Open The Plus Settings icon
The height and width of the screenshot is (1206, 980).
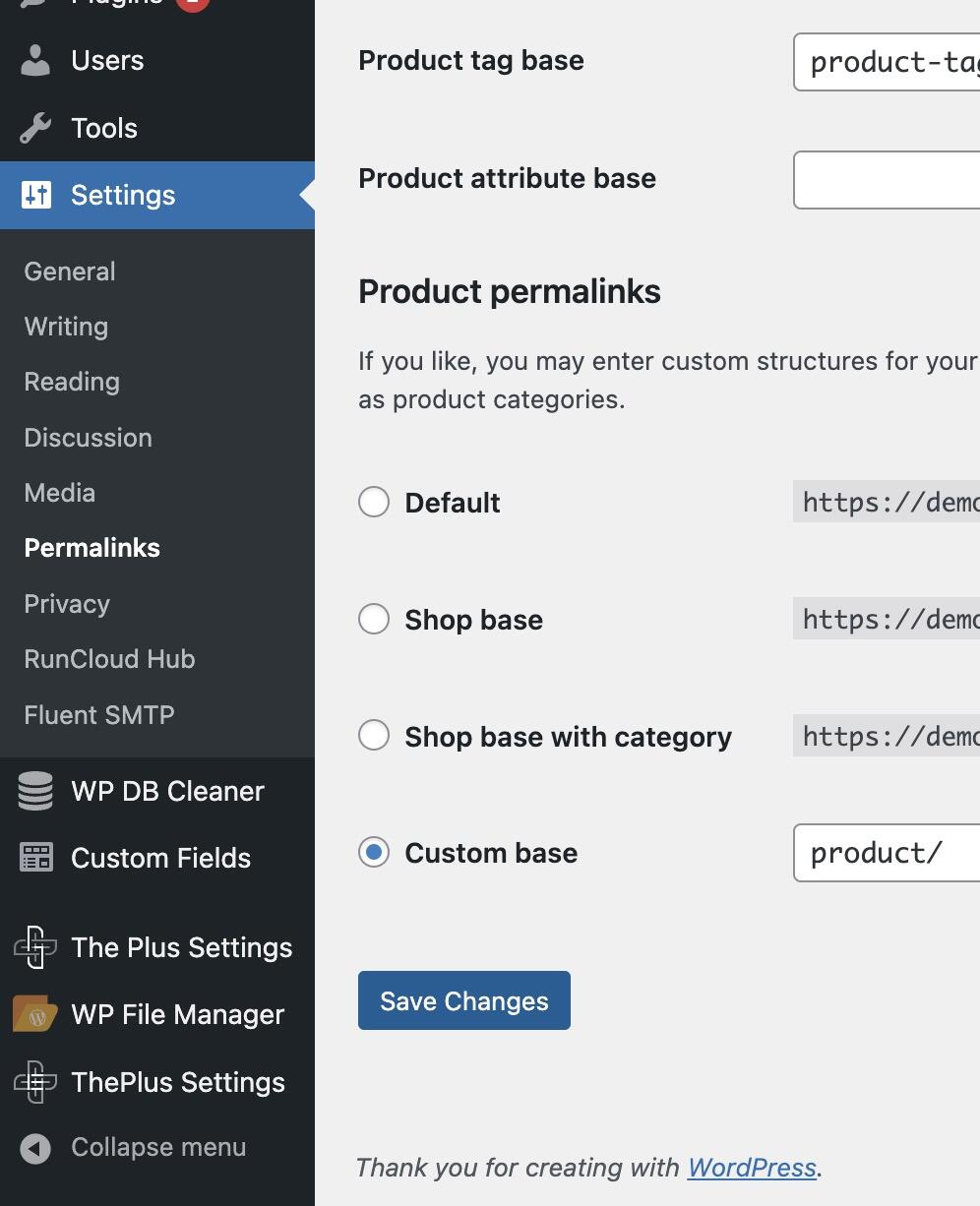click(x=34, y=947)
